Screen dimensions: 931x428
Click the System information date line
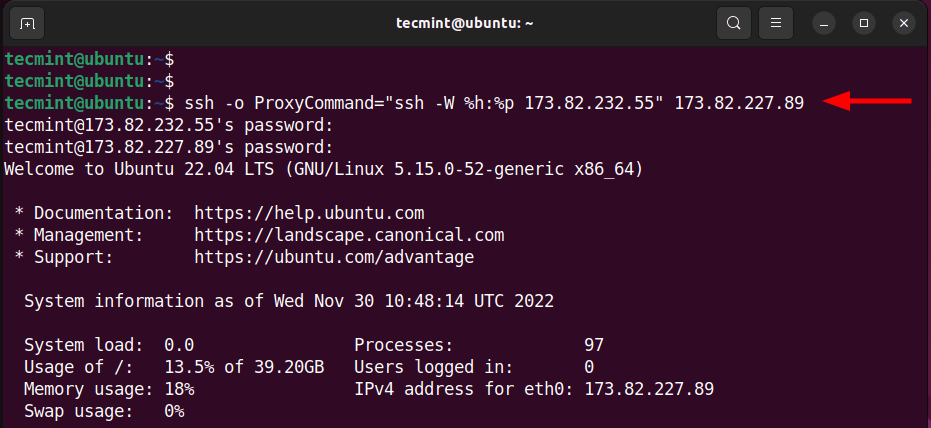(289, 301)
